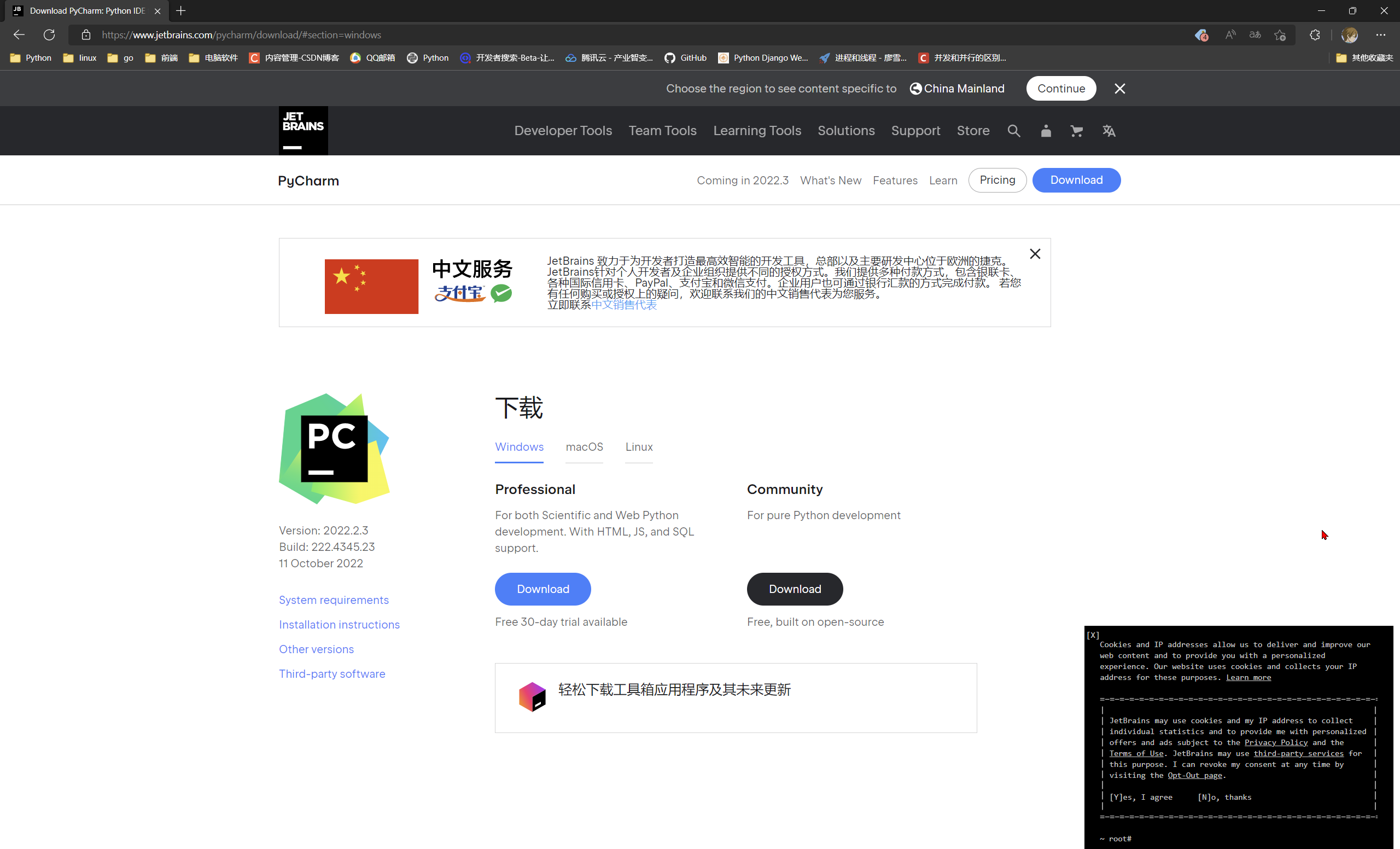Open the shopping cart icon
The height and width of the screenshot is (849, 1400).
[x=1076, y=131]
